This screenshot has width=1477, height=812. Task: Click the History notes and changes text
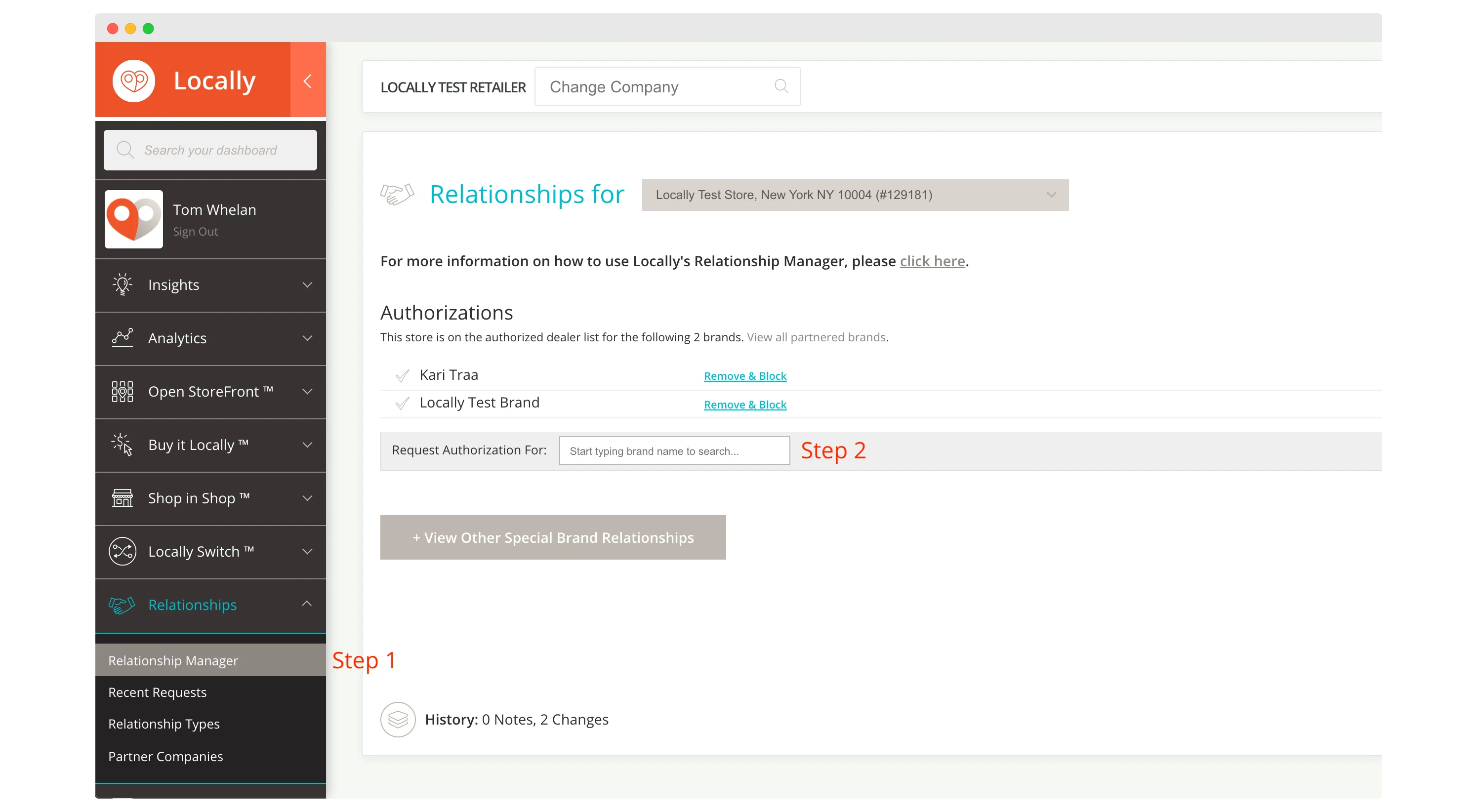tap(517, 719)
